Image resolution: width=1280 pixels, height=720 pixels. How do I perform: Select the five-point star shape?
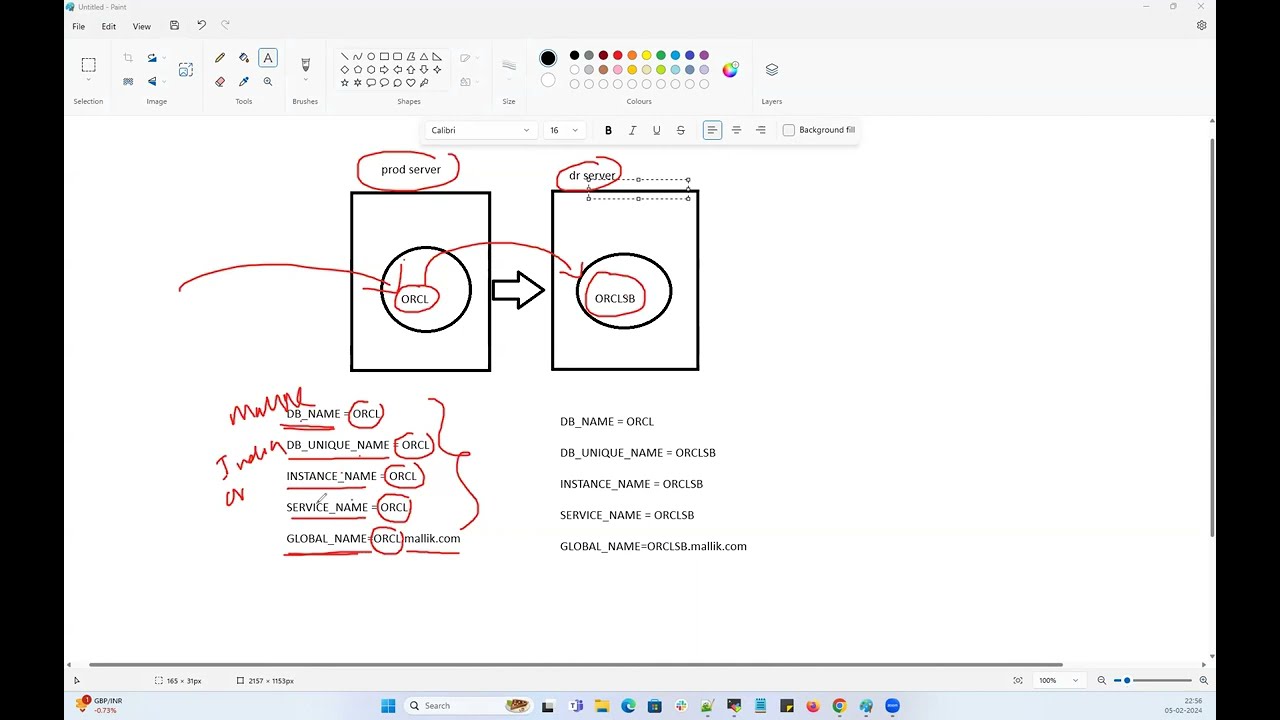[x=345, y=83]
